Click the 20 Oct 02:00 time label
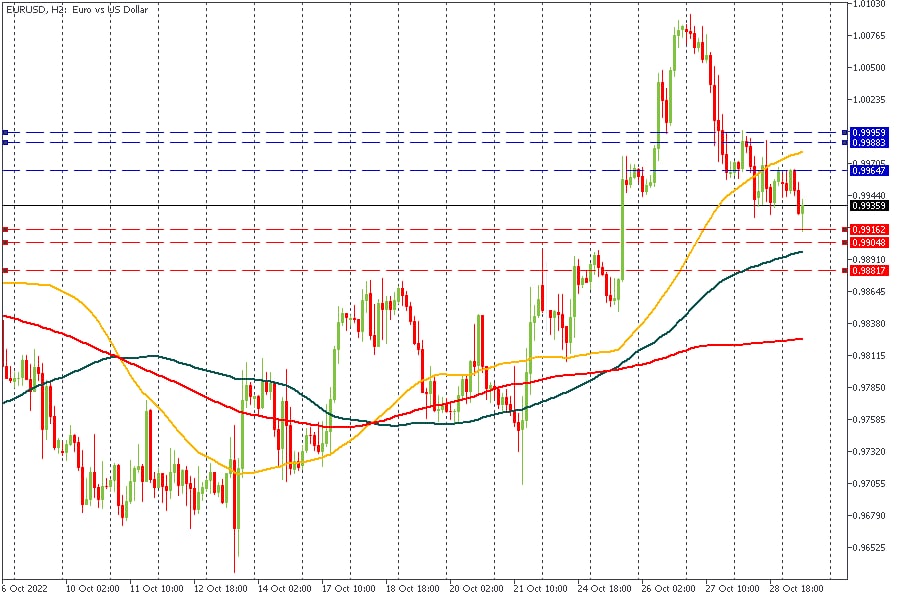Image resolution: width=900 pixels, height=600 pixels. 476,589
